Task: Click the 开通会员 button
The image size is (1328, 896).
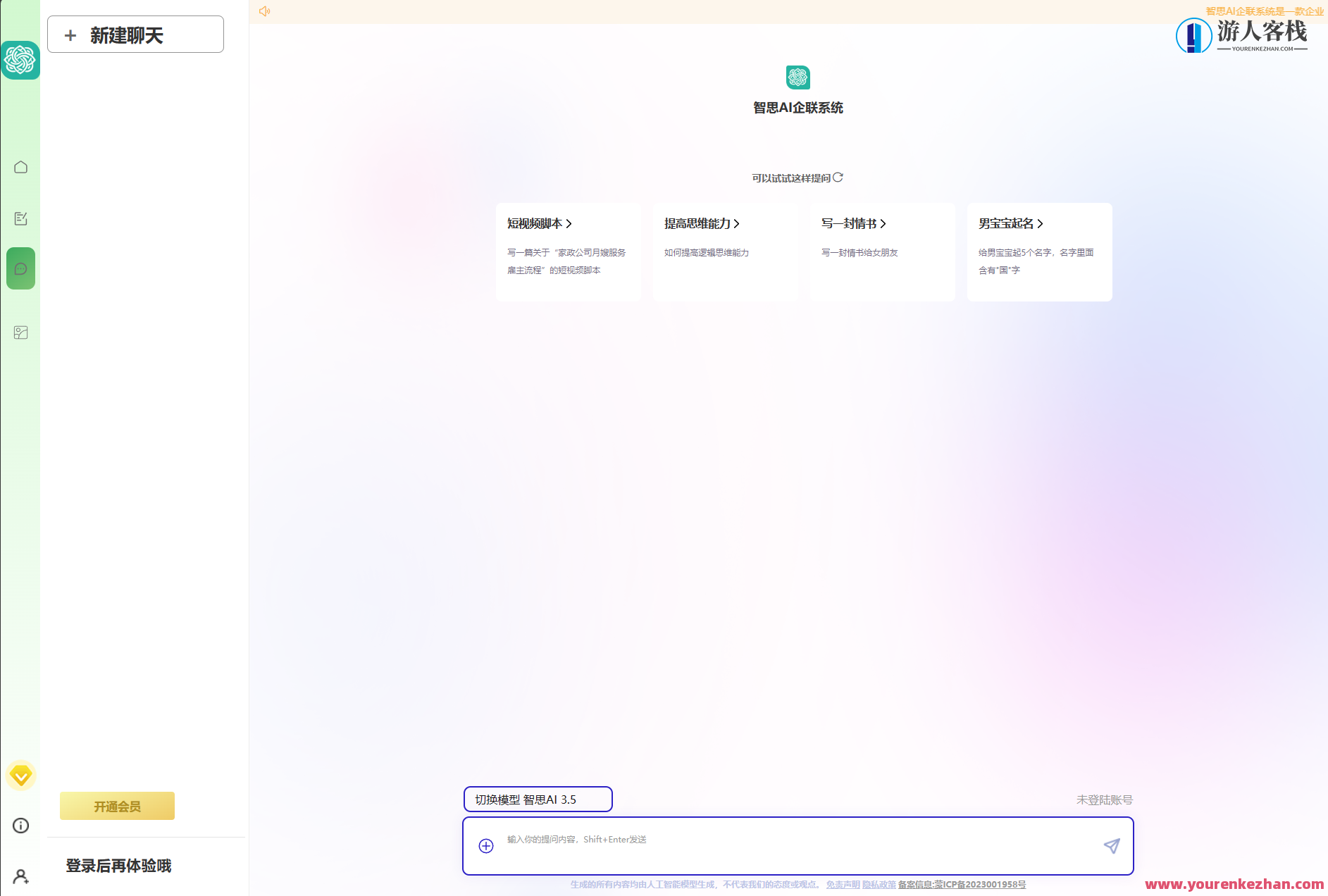Action: tap(117, 805)
